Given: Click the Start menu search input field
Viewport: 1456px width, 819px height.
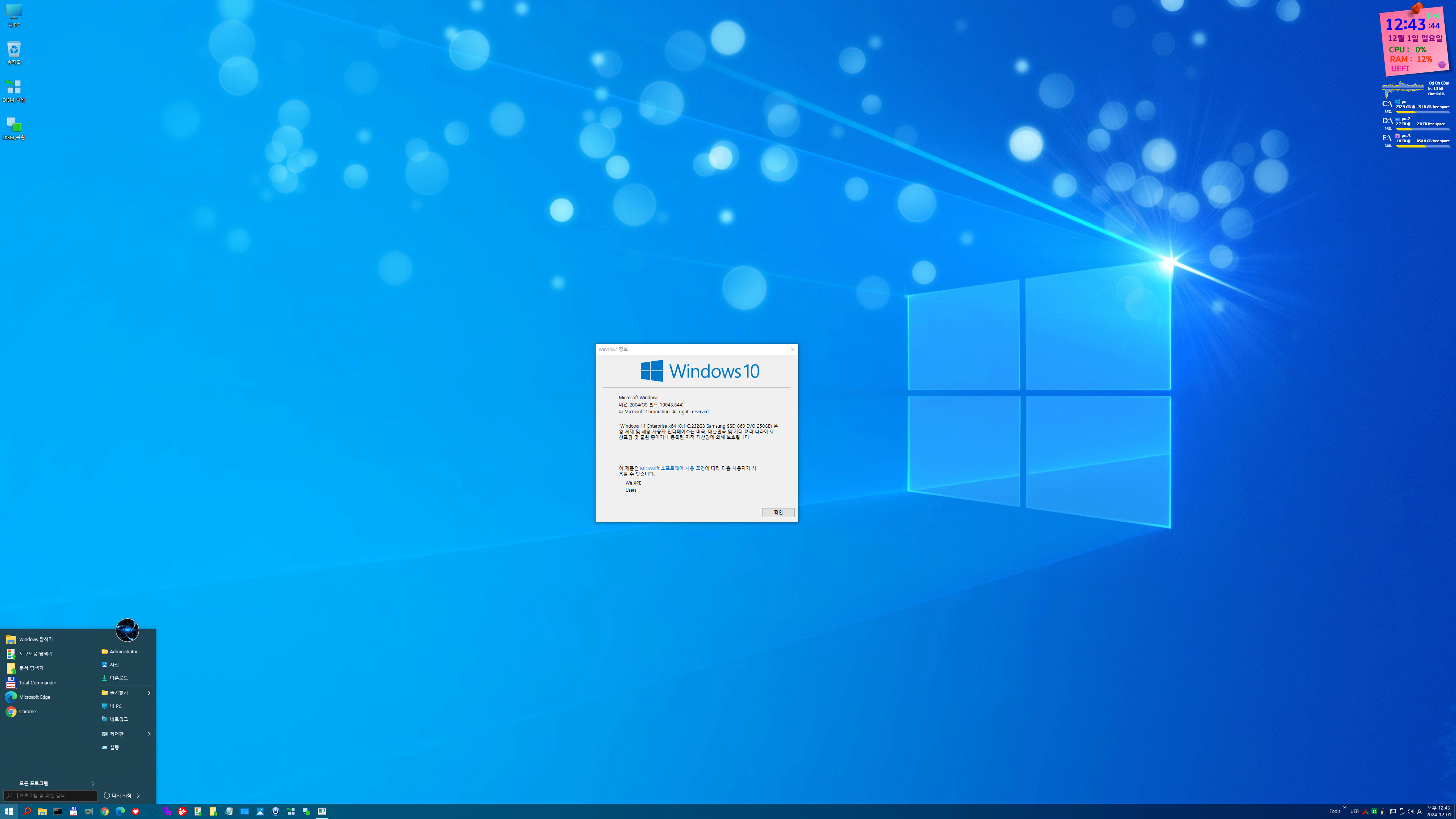Looking at the screenshot, I should (x=50, y=795).
